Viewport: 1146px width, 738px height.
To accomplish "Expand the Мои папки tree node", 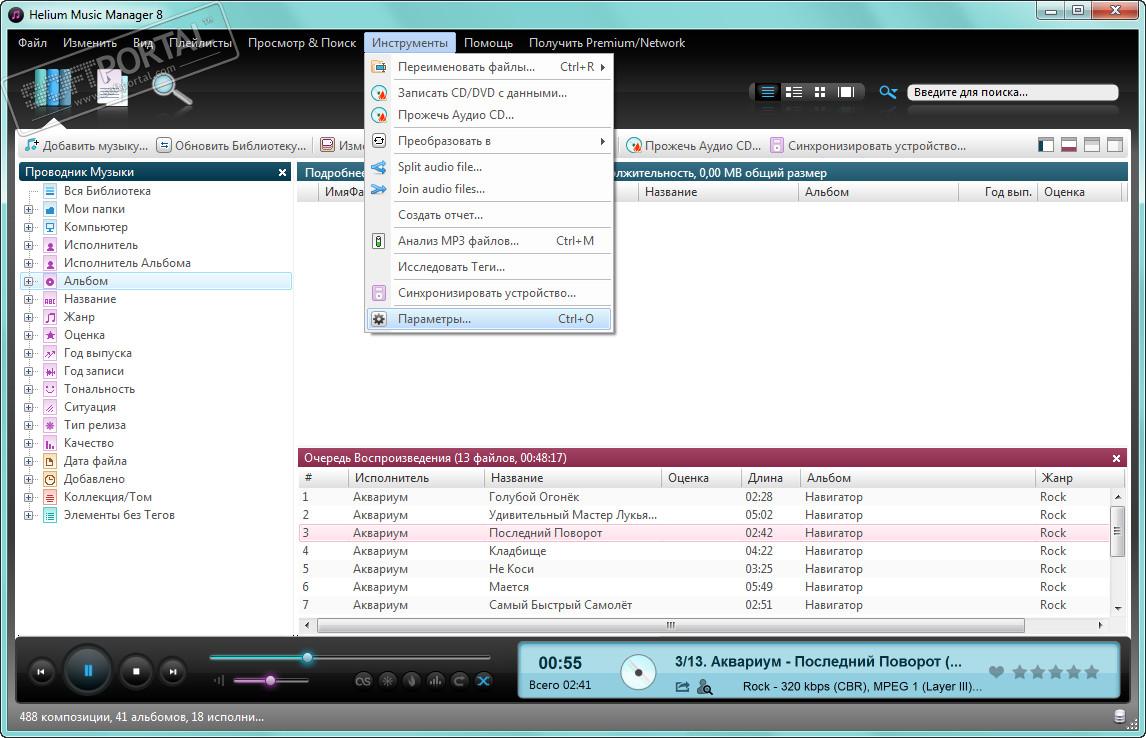I will point(29,209).
